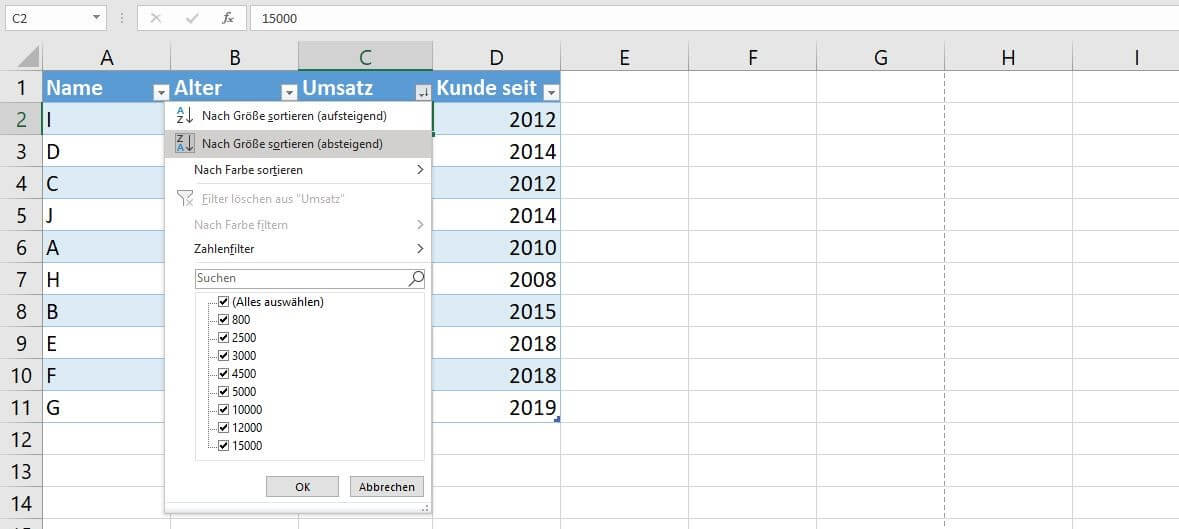The image size is (1179, 529).
Task: Select column D header
Action: coord(496,56)
